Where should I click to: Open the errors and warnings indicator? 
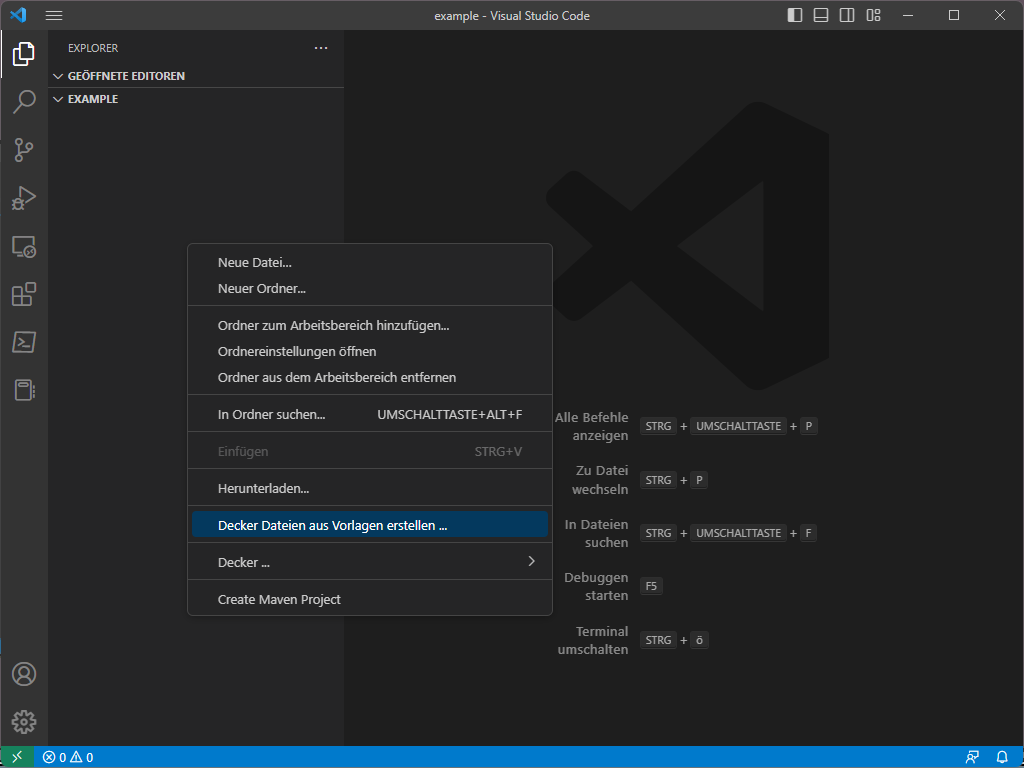pos(66,757)
